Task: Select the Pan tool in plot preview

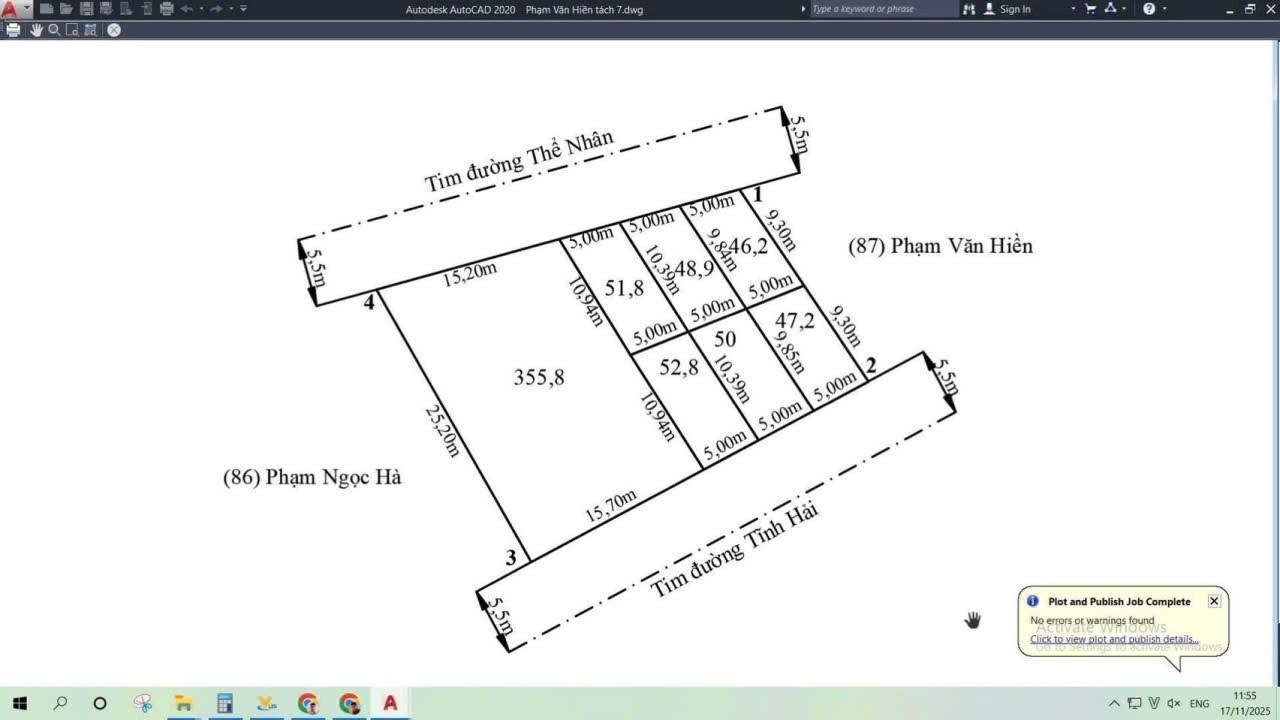Action: (36, 30)
